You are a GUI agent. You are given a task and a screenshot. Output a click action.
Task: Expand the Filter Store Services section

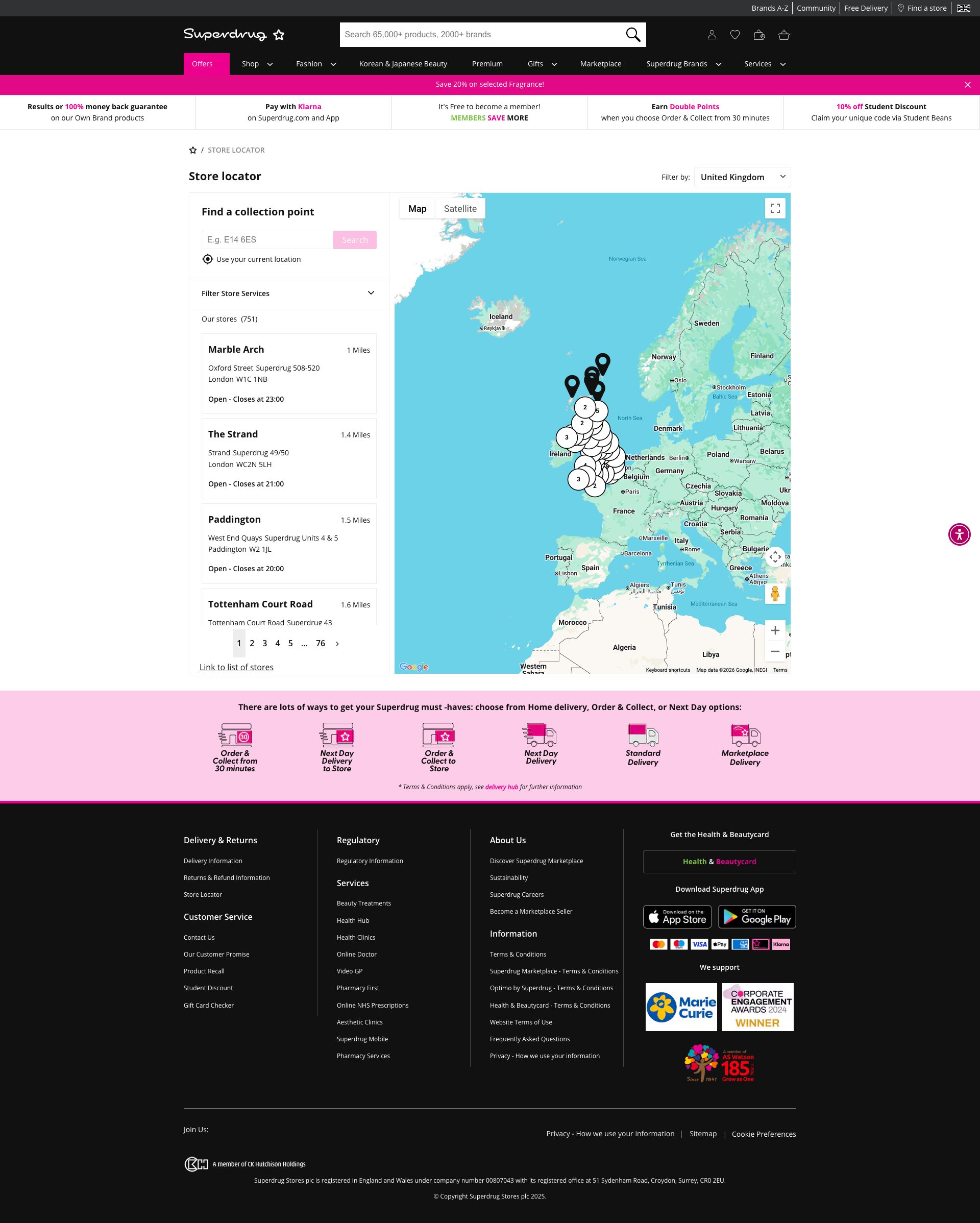(x=371, y=292)
